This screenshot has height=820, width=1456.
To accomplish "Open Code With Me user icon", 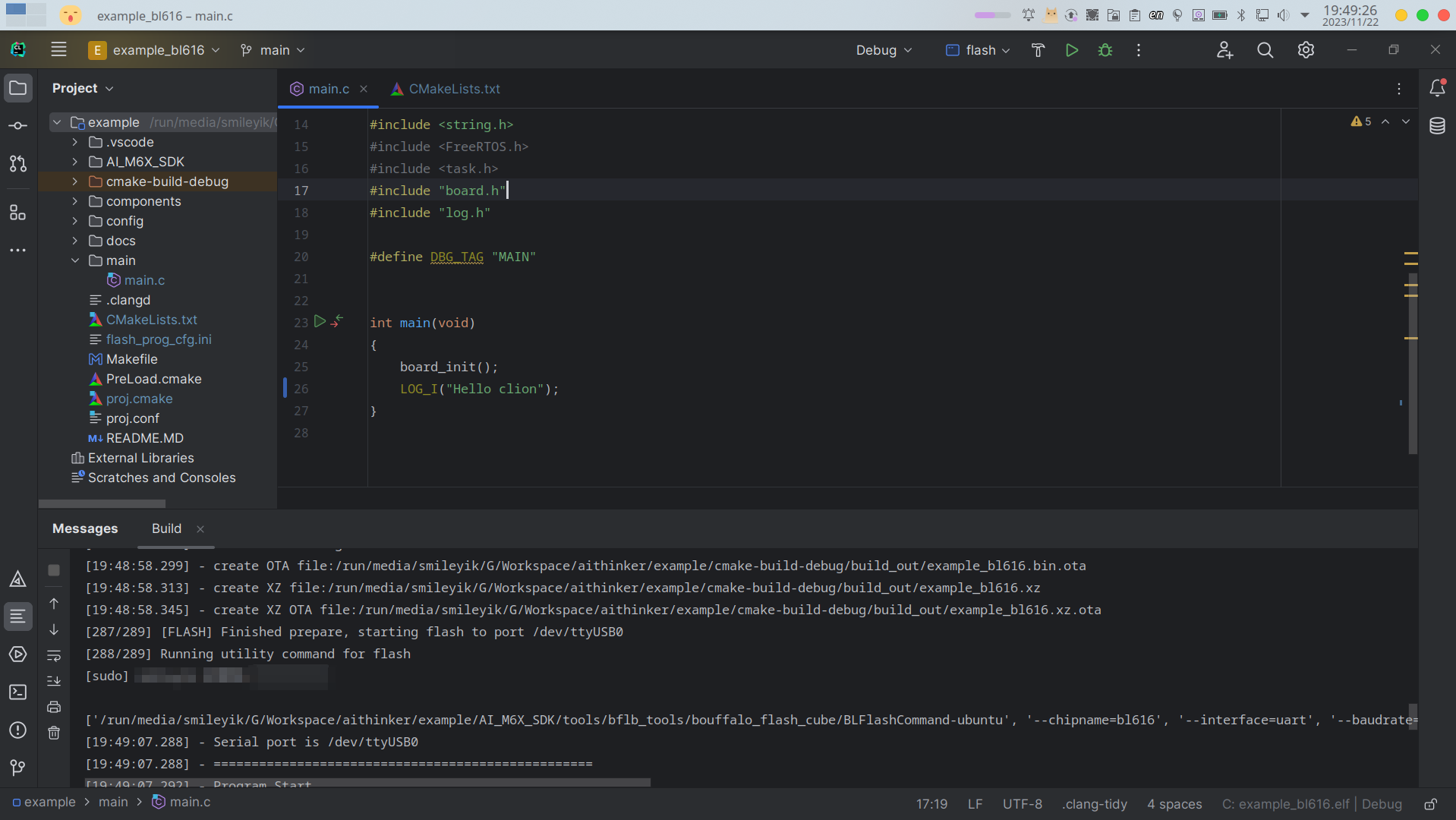I will 1224,50.
